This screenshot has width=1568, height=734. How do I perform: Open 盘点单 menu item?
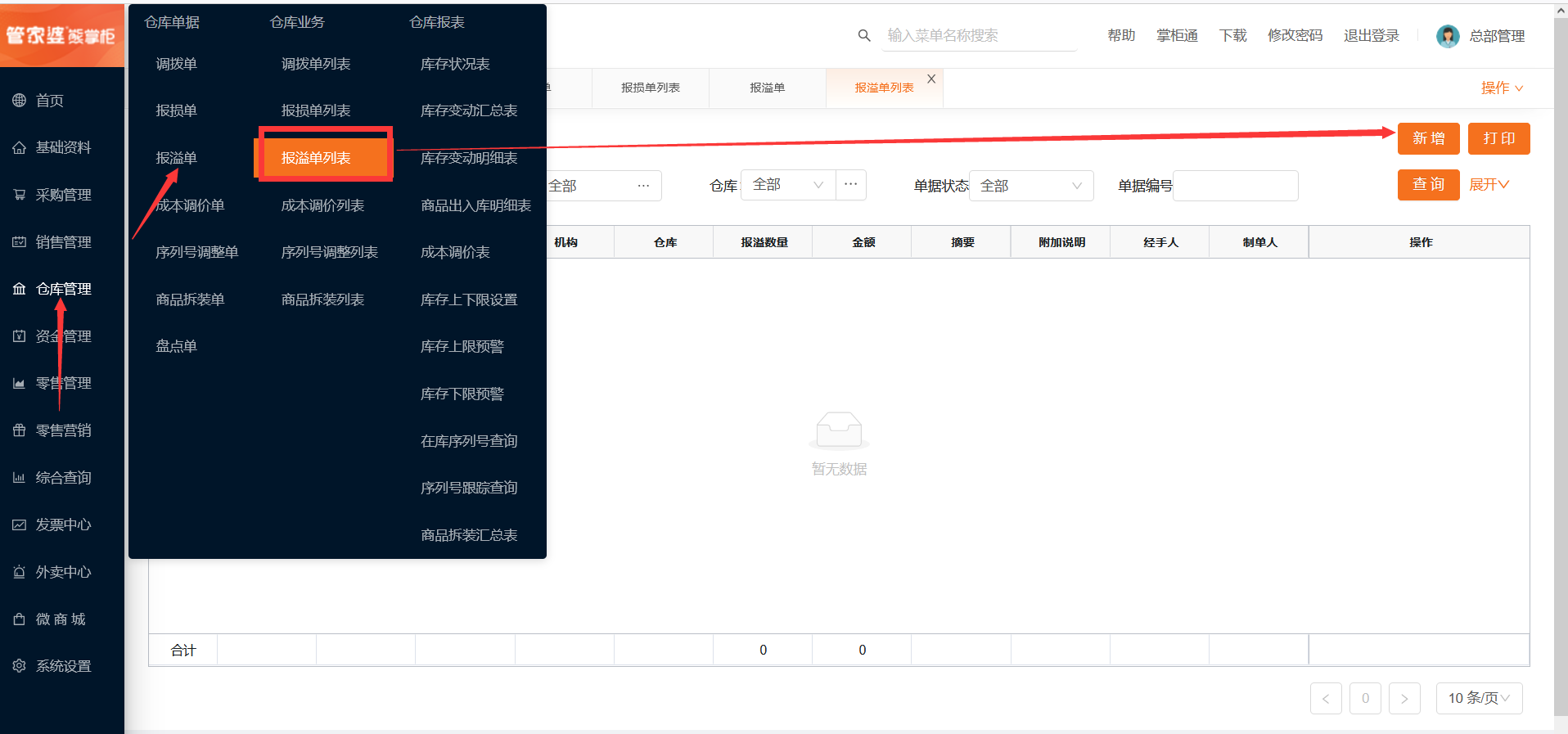[x=177, y=346]
